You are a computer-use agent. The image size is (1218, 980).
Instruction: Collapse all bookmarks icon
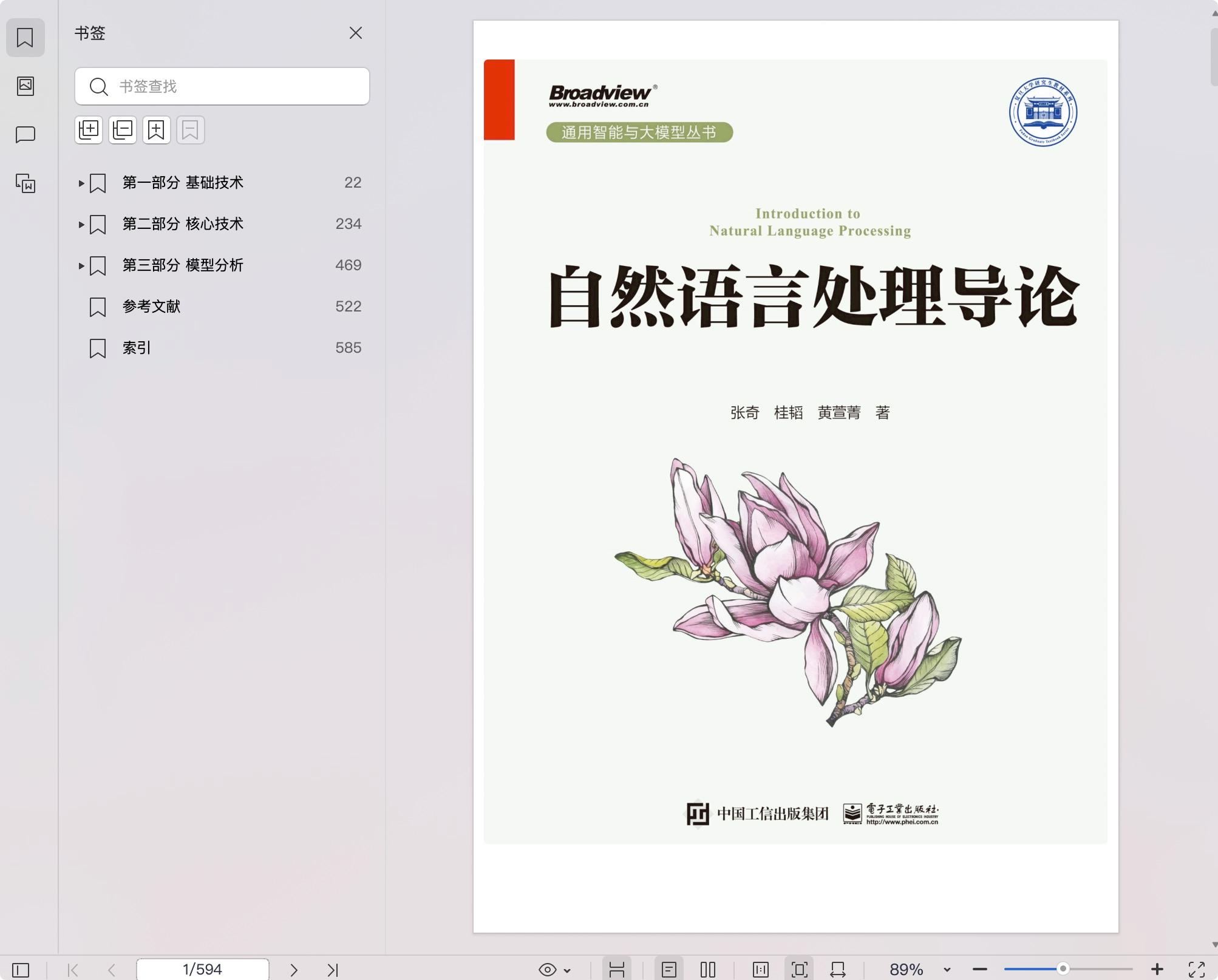pyautogui.click(x=123, y=130)
